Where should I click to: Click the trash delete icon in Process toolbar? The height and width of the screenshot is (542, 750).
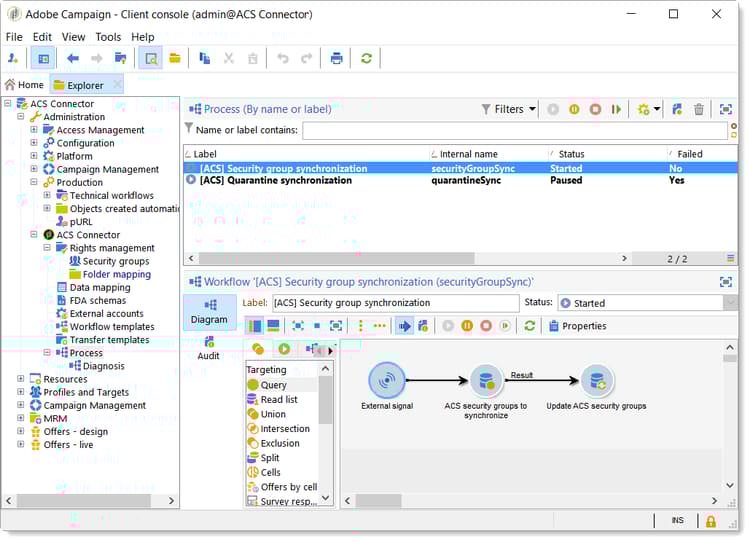point(698,110)
